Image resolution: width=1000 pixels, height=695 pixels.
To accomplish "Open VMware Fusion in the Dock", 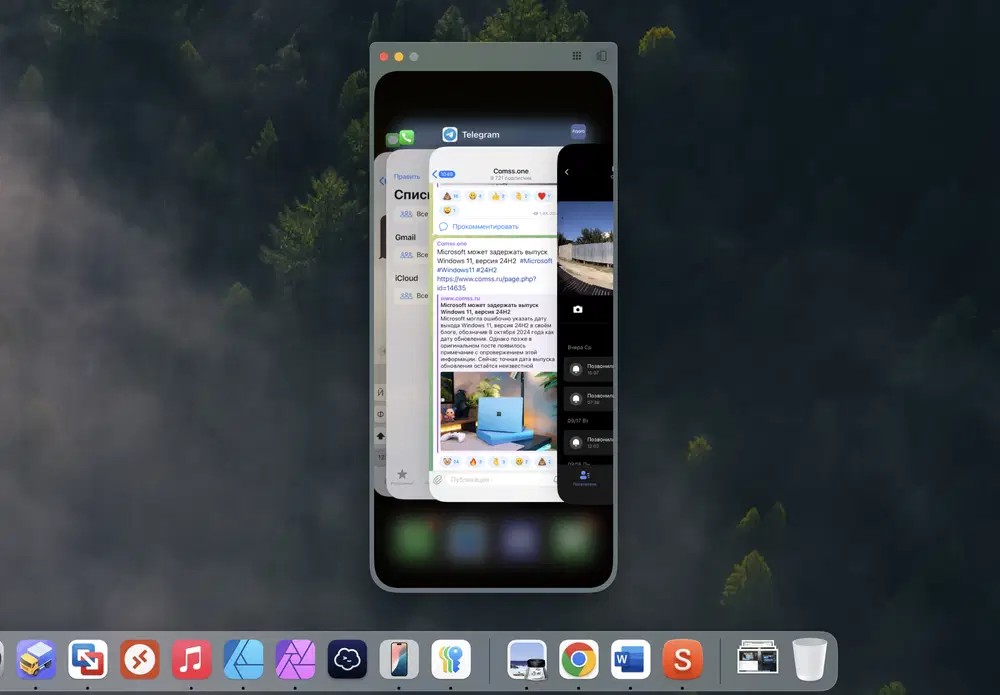I will (87, 659).
